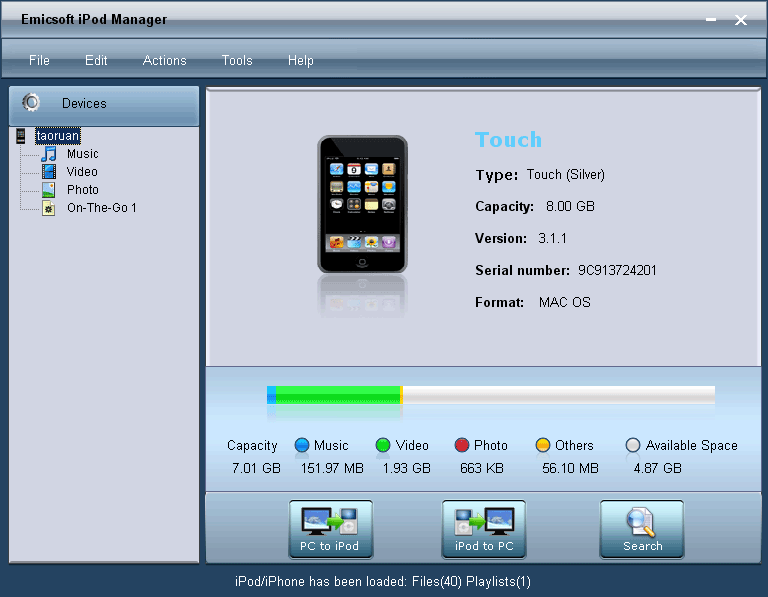The width and height of the screenshot is (768, 597).
Task: Click the On-The-Go 1 playlist icon
Action: [x=48, y=208]
